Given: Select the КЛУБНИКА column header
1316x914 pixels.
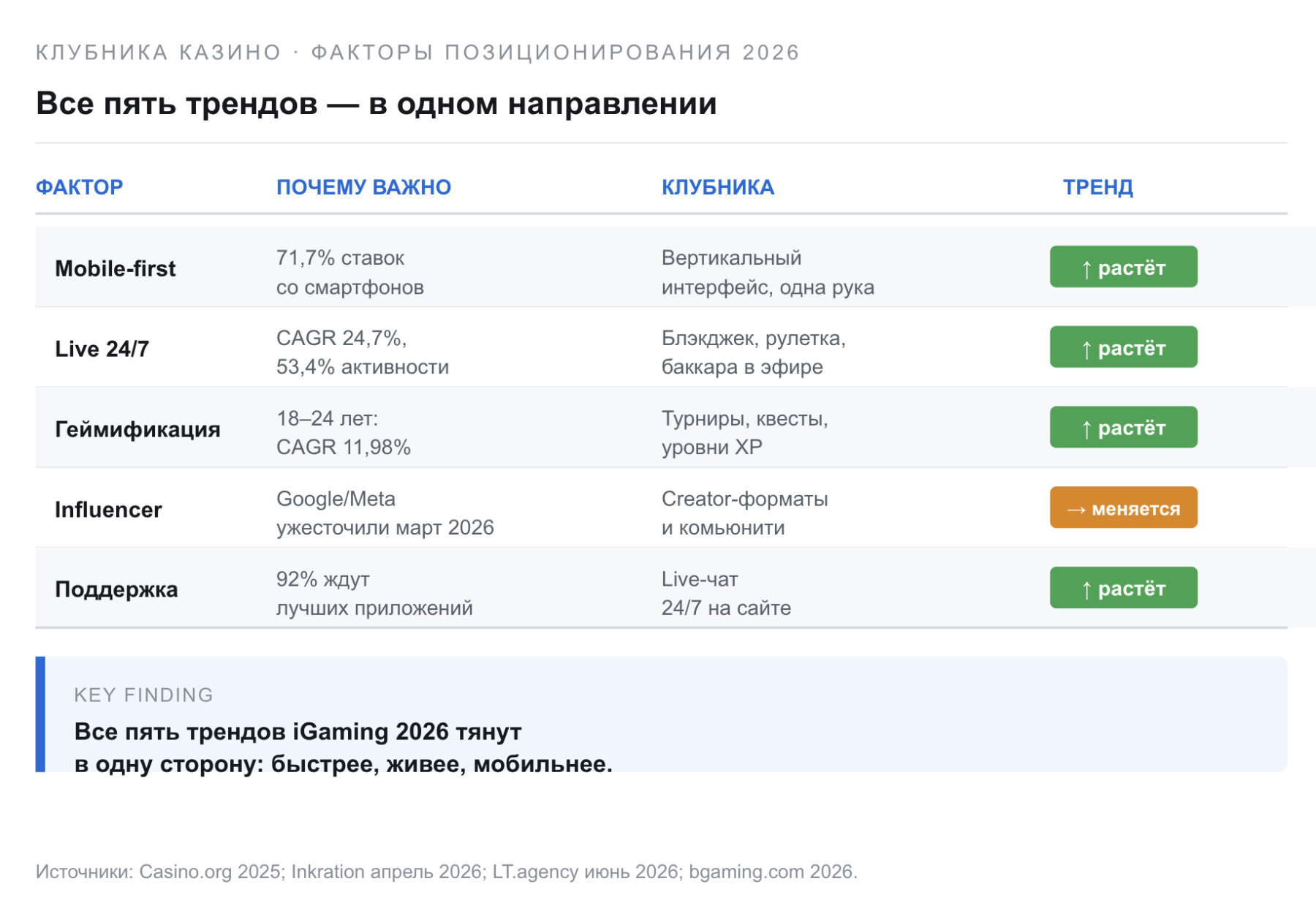Looking at the screenshot, I should [717, 187].
